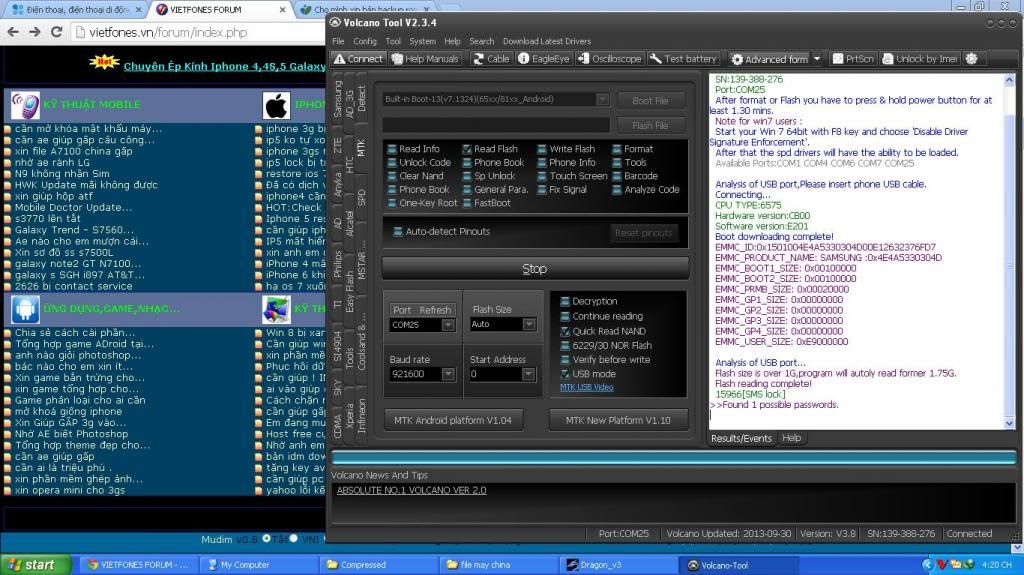This screenshot has height=575, width=1024.
Task: Reload the vietfones forum page
Action: tap(56, 32)
